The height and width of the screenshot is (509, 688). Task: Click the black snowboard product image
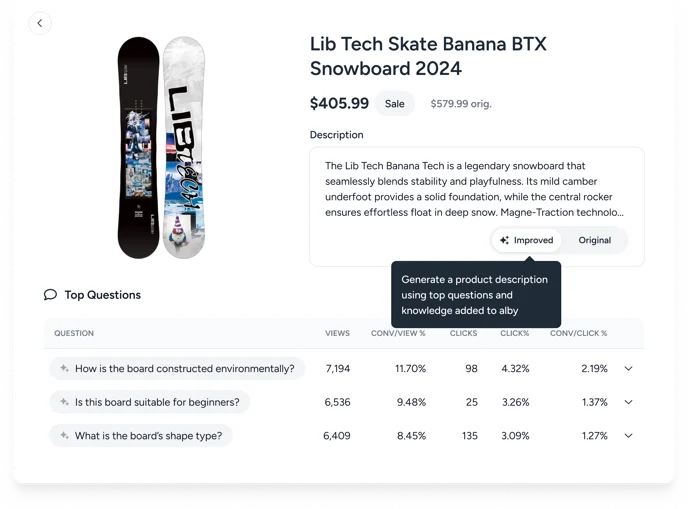pyautogui.click(x=138, y=147)
